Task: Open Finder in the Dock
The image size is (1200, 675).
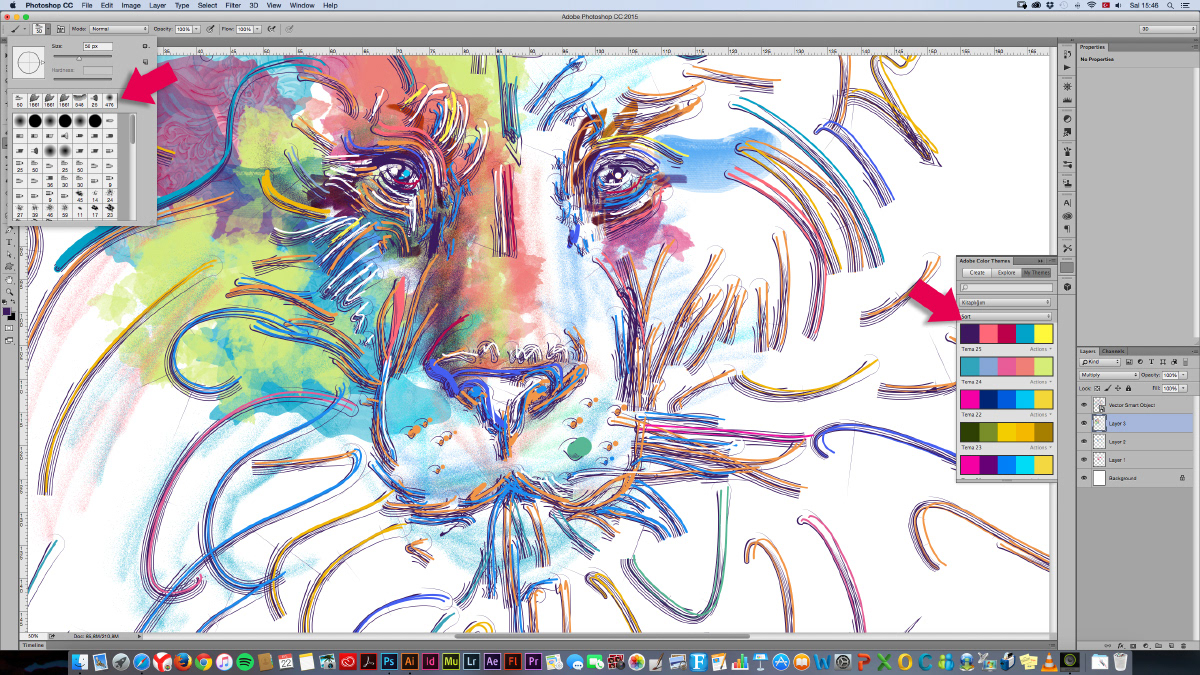Action: tap(79, 661)
